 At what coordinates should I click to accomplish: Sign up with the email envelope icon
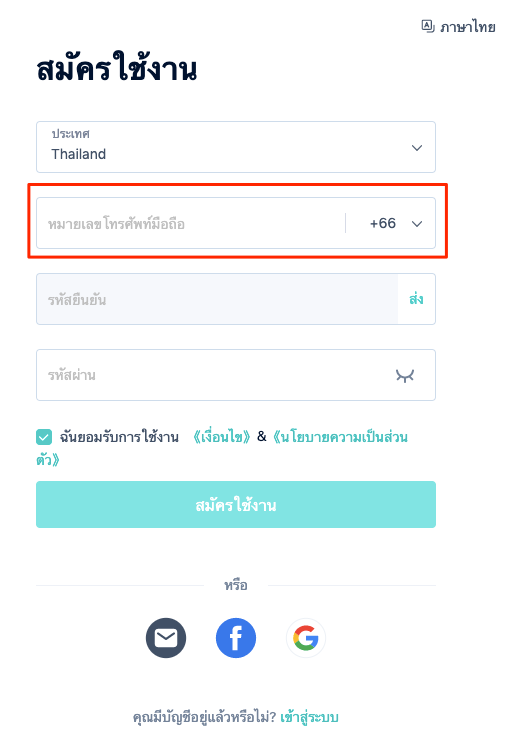pos(165,638)
